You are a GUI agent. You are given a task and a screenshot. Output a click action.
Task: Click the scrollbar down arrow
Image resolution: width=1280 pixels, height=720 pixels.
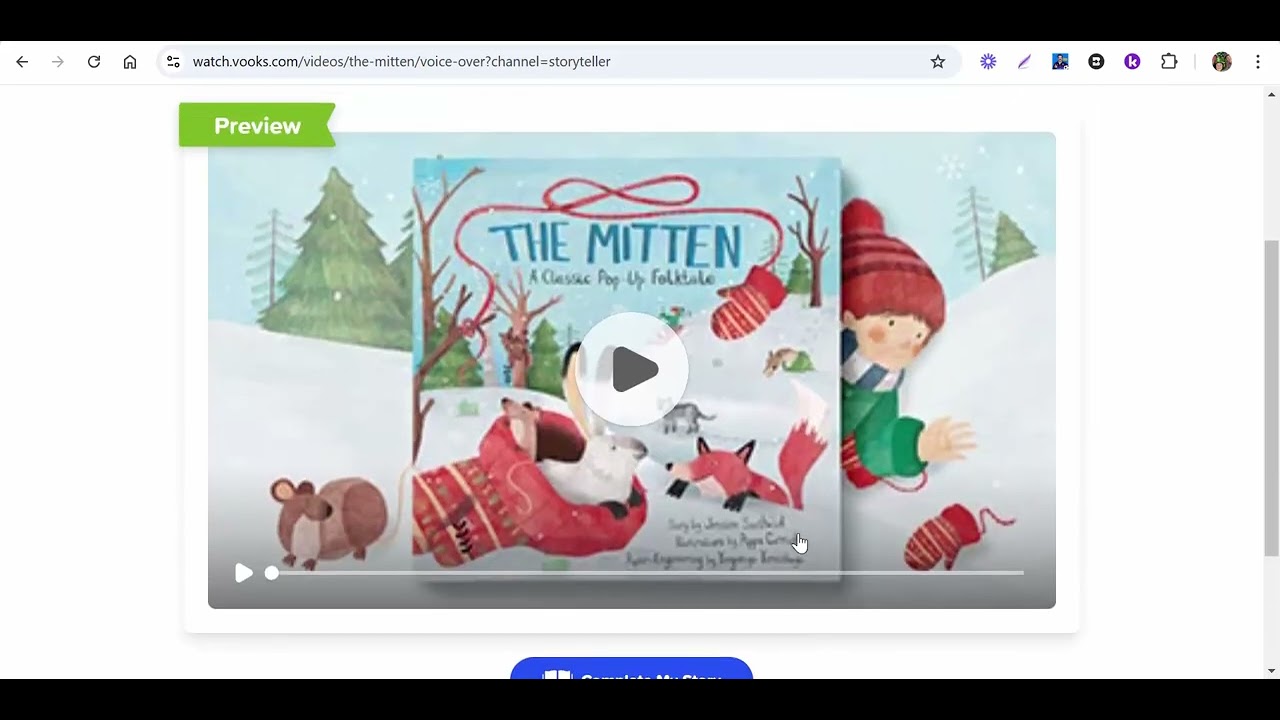pos(1271,671)
